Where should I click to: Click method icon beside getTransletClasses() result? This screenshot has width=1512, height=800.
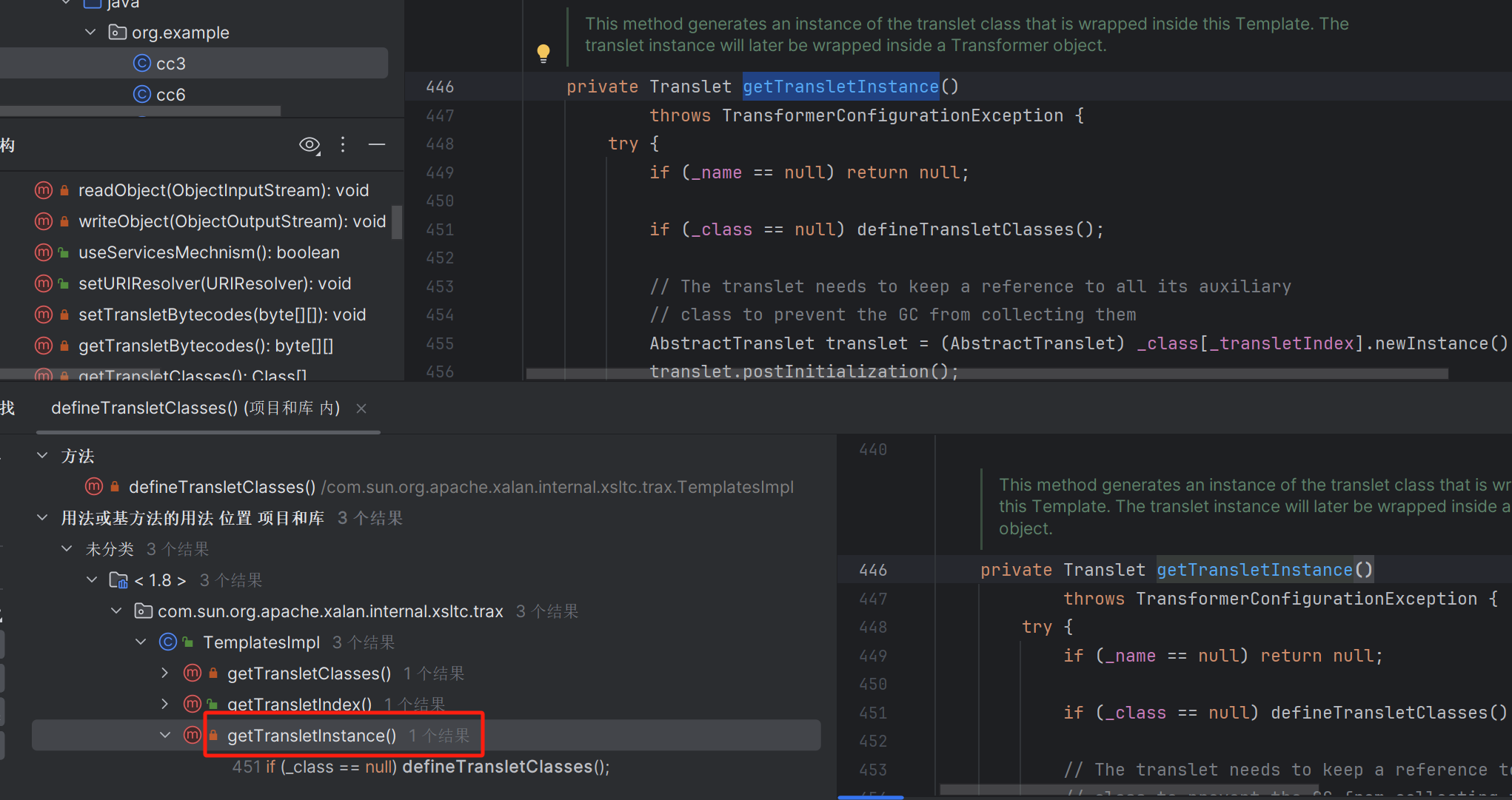[x=193, y=673]
